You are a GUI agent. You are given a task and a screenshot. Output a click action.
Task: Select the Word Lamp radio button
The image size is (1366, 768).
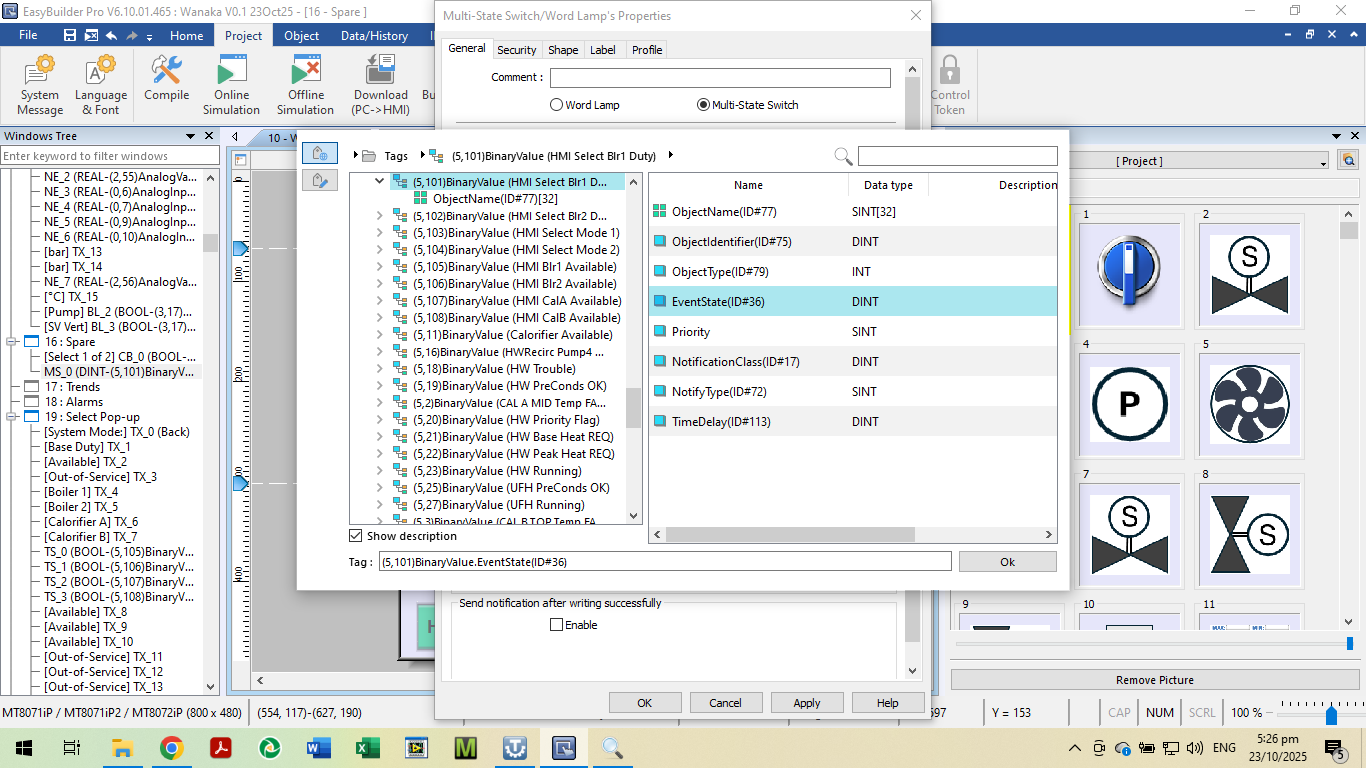point(557,105)
